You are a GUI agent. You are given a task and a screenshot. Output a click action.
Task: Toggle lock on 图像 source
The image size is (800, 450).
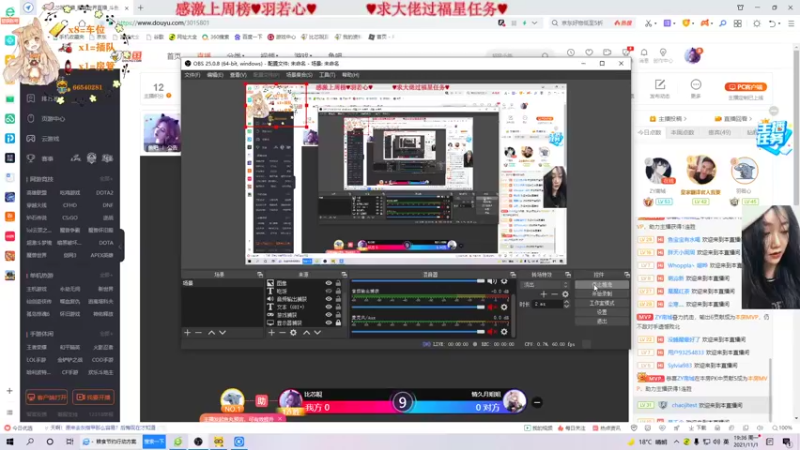(x=338, y=283)
